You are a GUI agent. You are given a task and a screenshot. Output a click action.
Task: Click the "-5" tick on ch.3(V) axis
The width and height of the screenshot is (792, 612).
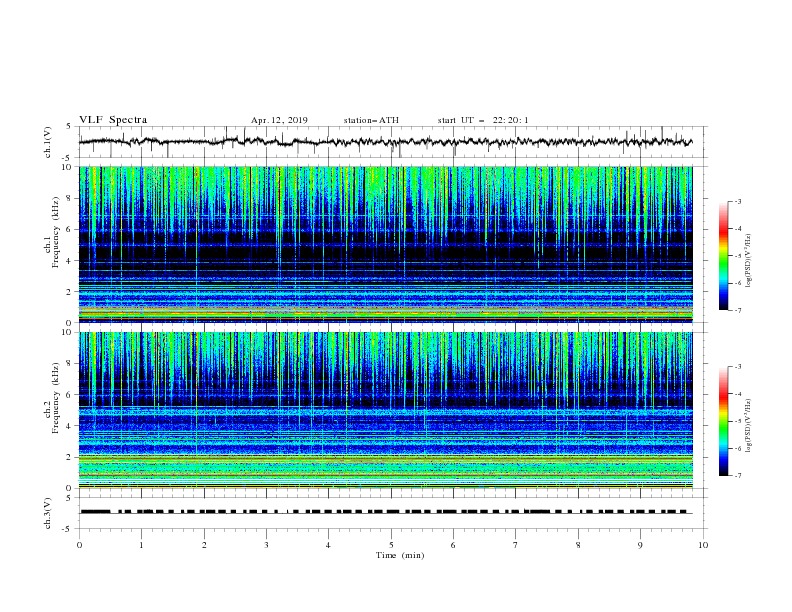pos(68,529)
